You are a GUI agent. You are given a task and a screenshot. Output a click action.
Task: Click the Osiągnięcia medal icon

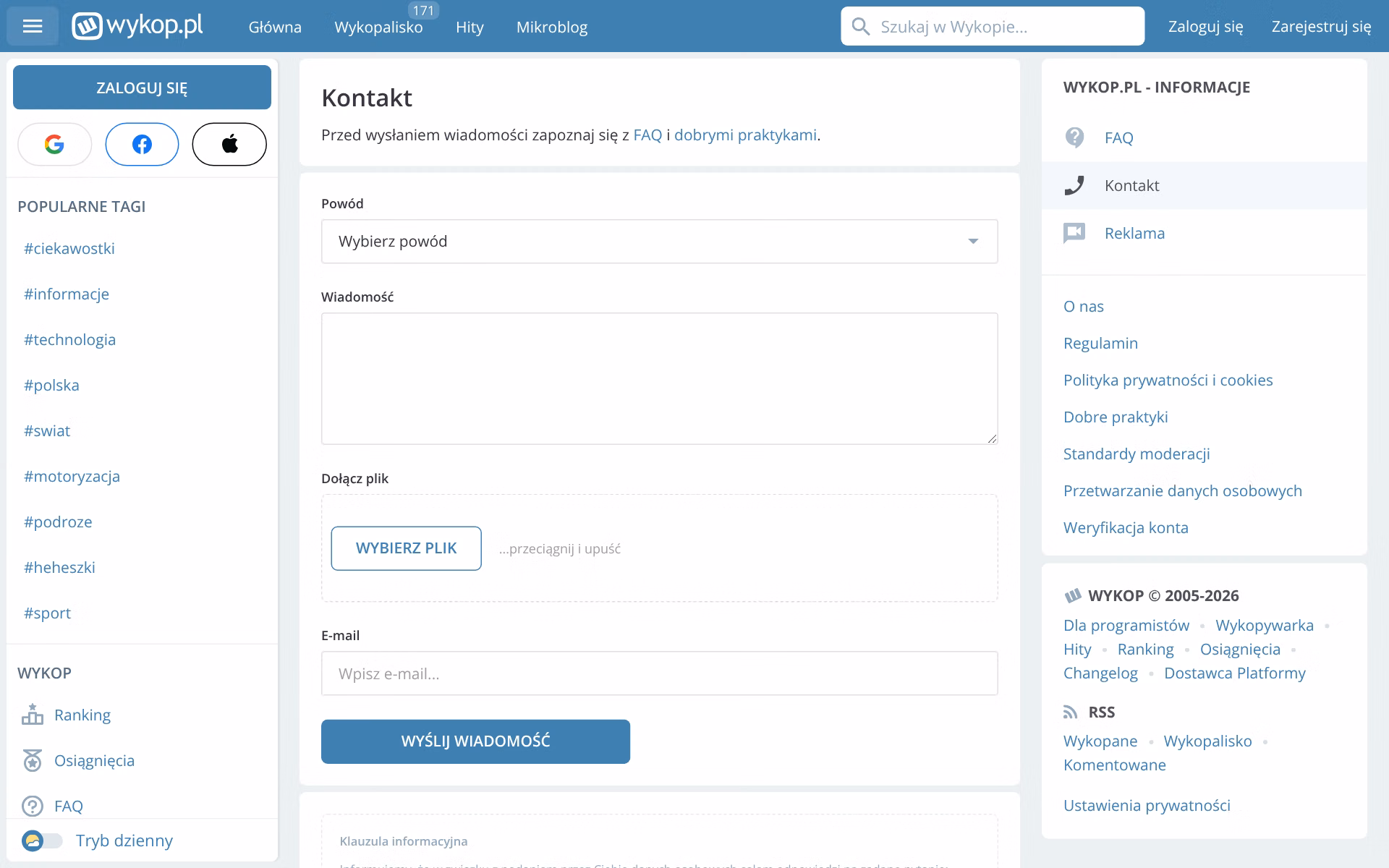point(33,760)
